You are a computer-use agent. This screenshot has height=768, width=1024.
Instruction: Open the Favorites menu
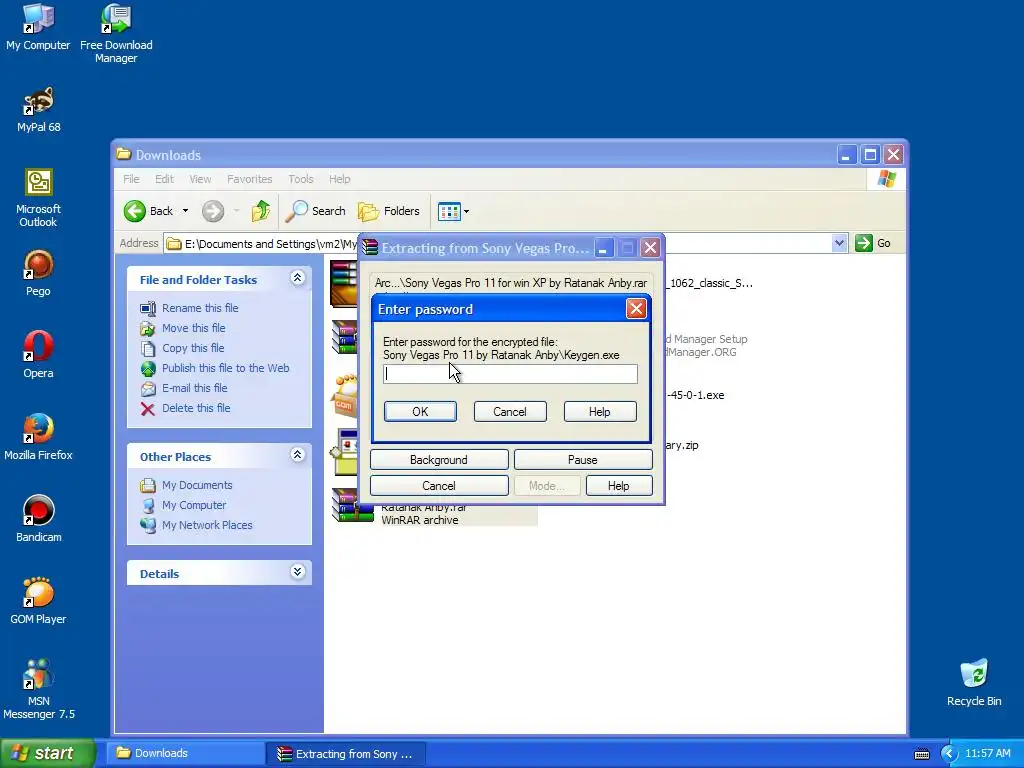pyautogui.click(x=249, y=179)
